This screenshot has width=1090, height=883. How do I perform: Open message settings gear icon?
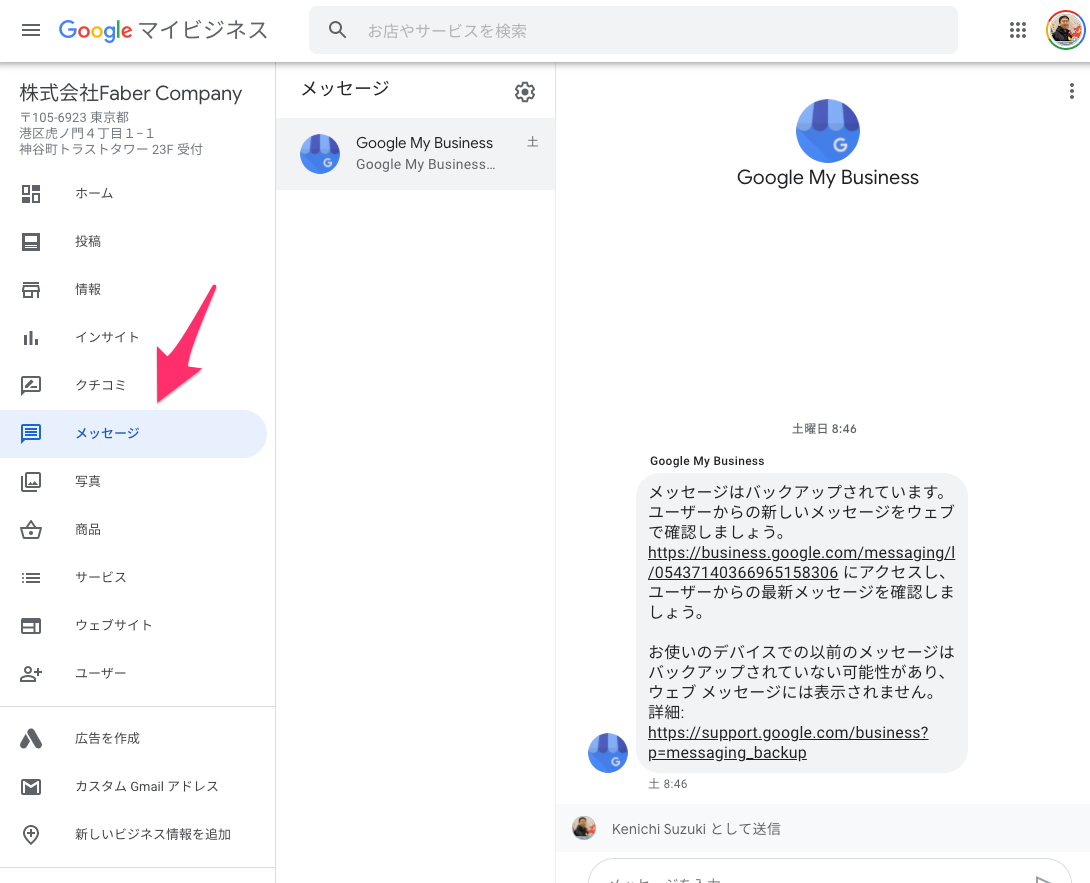coord(525,92)
